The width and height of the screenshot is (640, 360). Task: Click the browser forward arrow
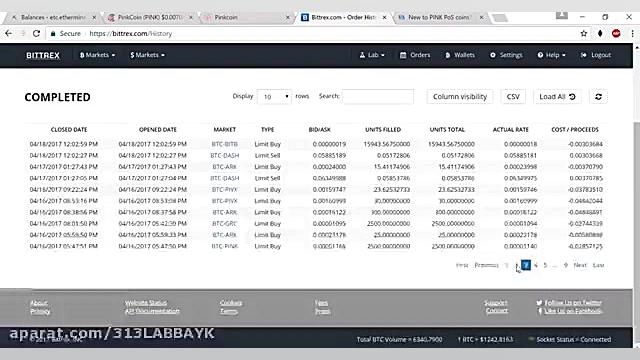pos(22,33)
